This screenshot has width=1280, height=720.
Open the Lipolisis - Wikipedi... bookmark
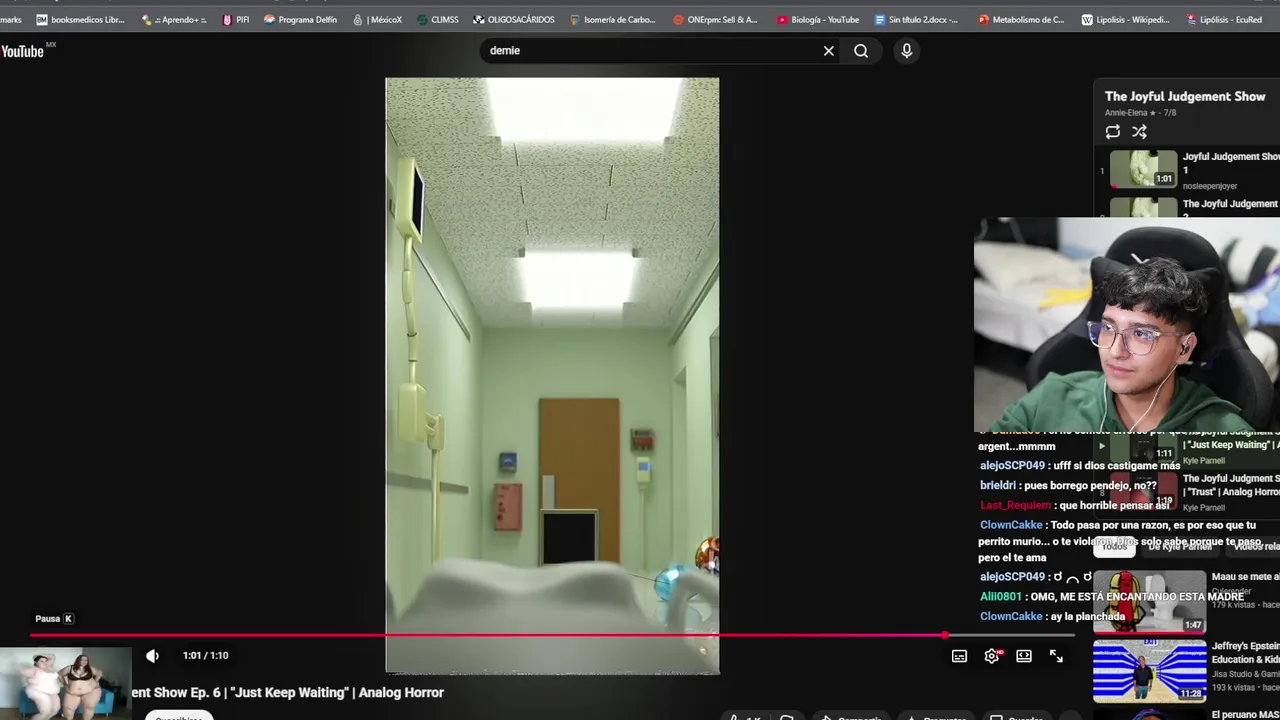coord(1125,19)
